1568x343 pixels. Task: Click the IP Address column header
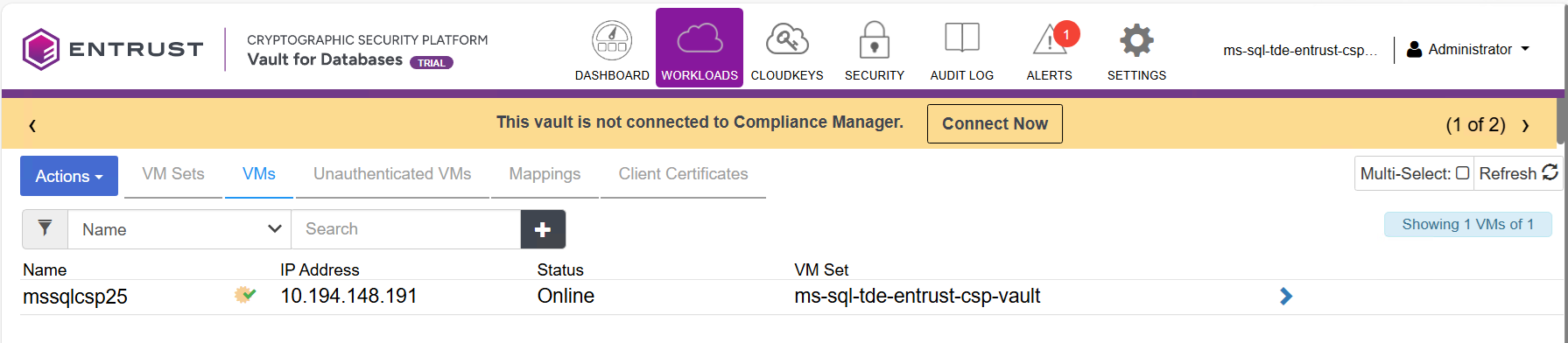click(320, 269)
